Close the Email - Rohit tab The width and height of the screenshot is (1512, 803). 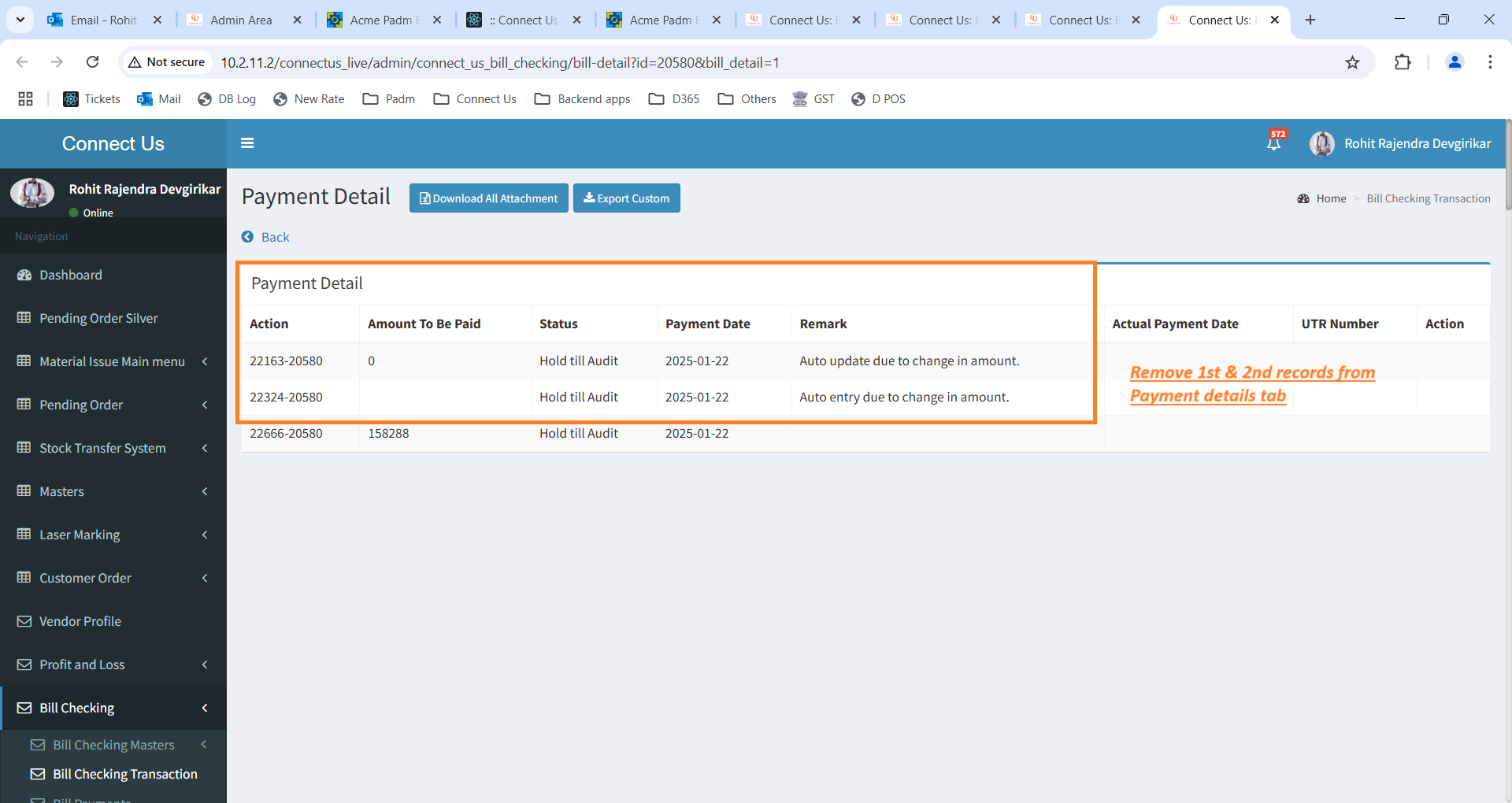tap(157, 20)
